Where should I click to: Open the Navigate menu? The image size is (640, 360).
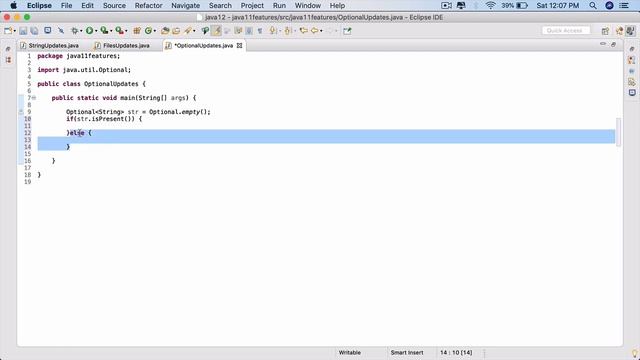[185, 6]
